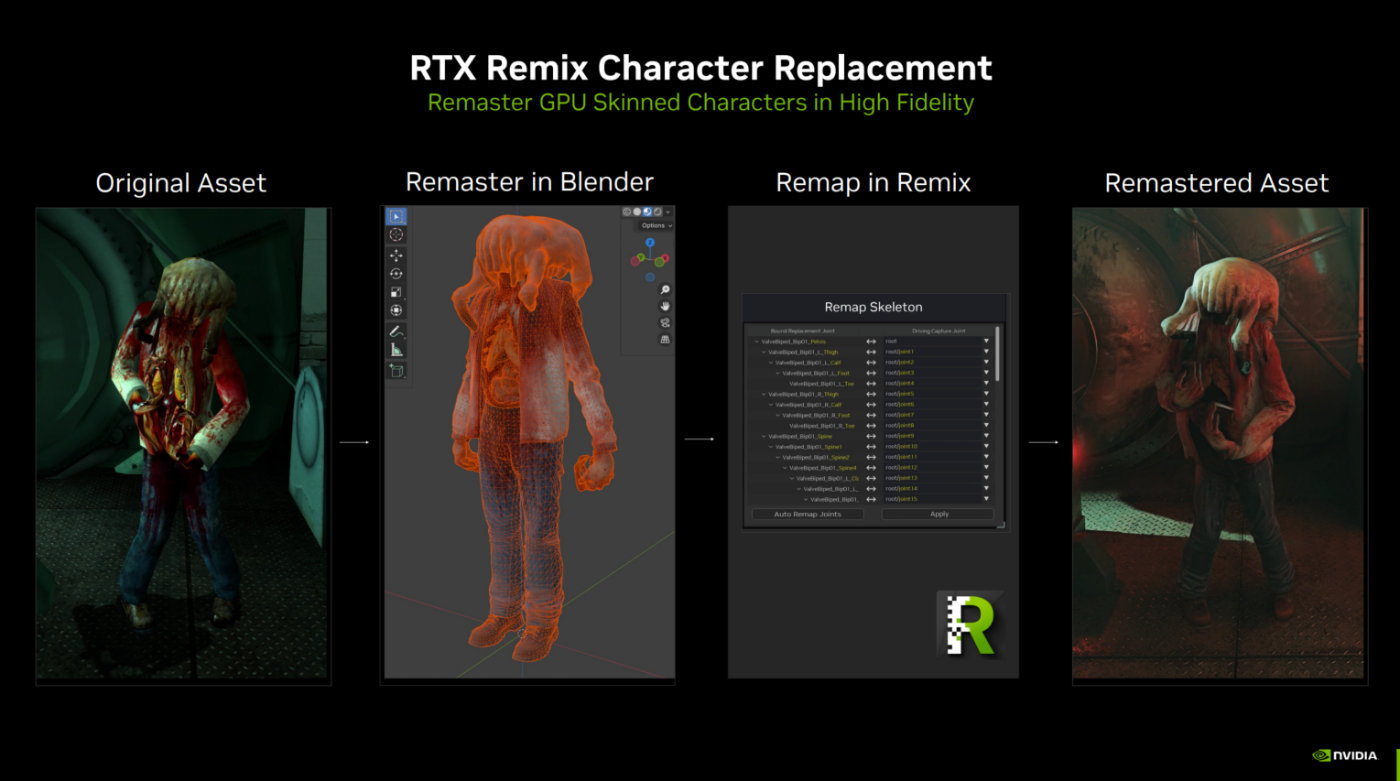This screenshot has height=781, width=1400.
Task: Collapse the ValveBiped_Bip01_L_Foot node
Action: click(778, 373)
